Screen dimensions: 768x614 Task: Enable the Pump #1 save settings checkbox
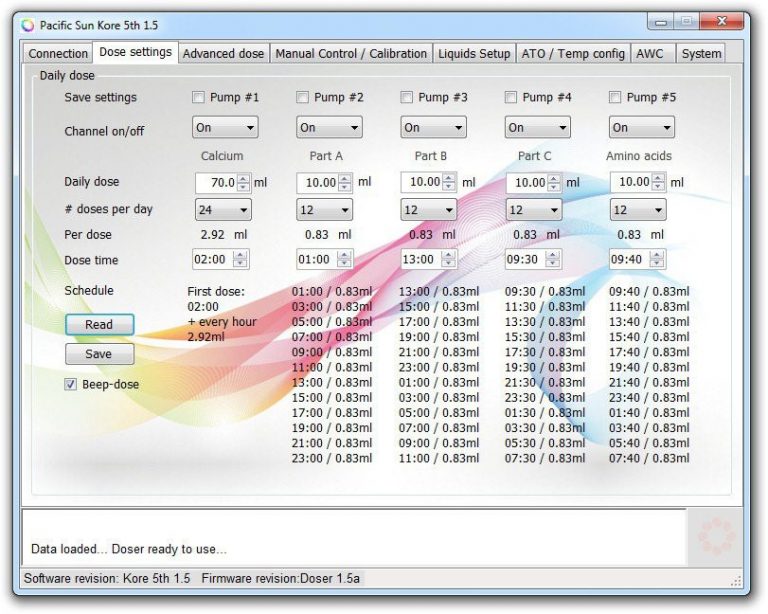(x=198, y=98)
